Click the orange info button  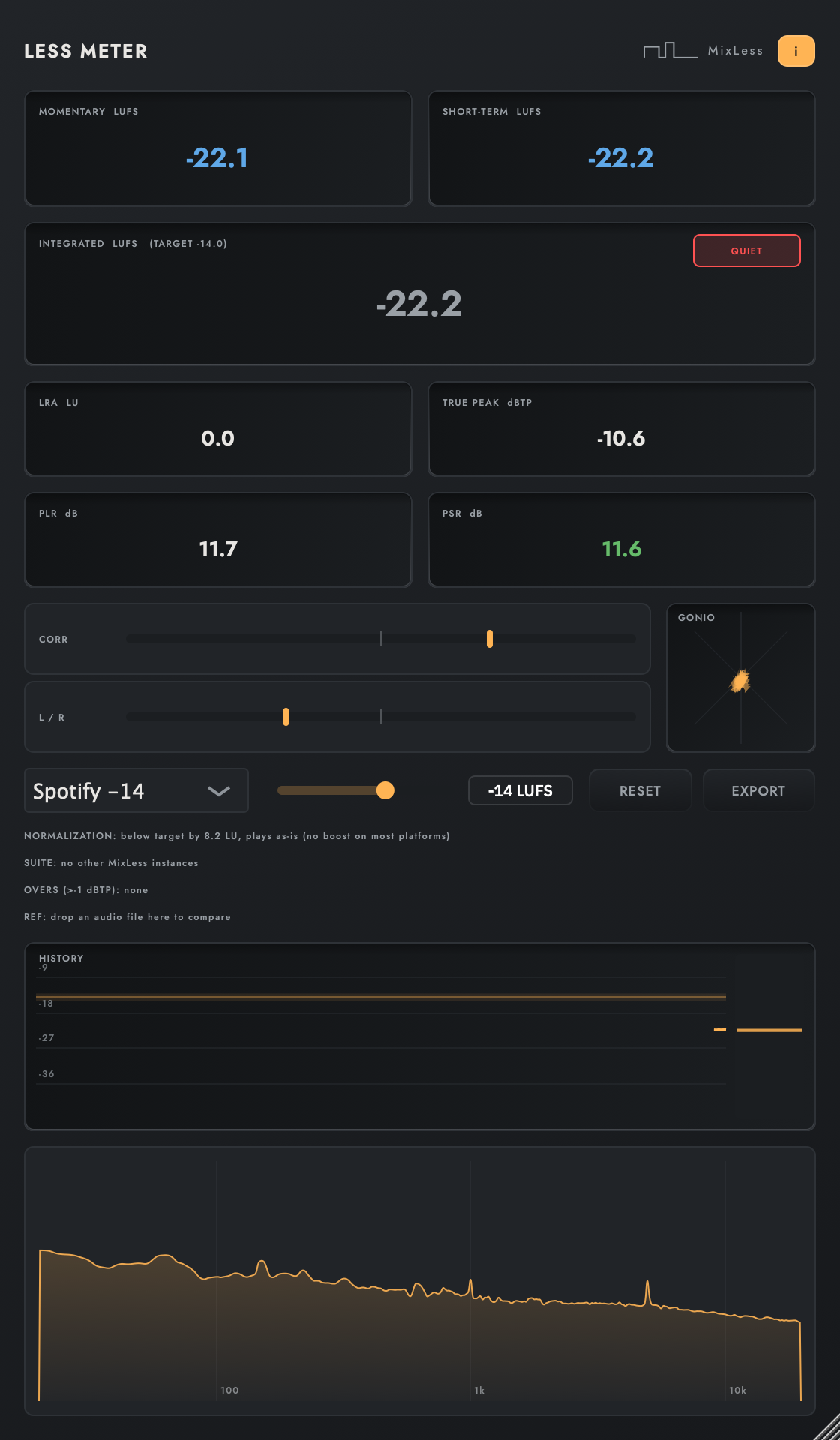(x=796, y=51)
